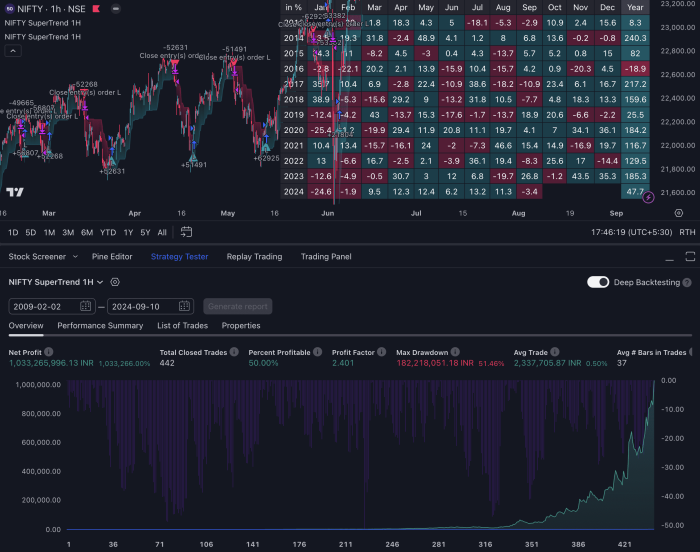The image size is (700, 552).
Task: Toggle the Deep Backtesting switch
Action: pyautogui.click(x=598, y=282)
